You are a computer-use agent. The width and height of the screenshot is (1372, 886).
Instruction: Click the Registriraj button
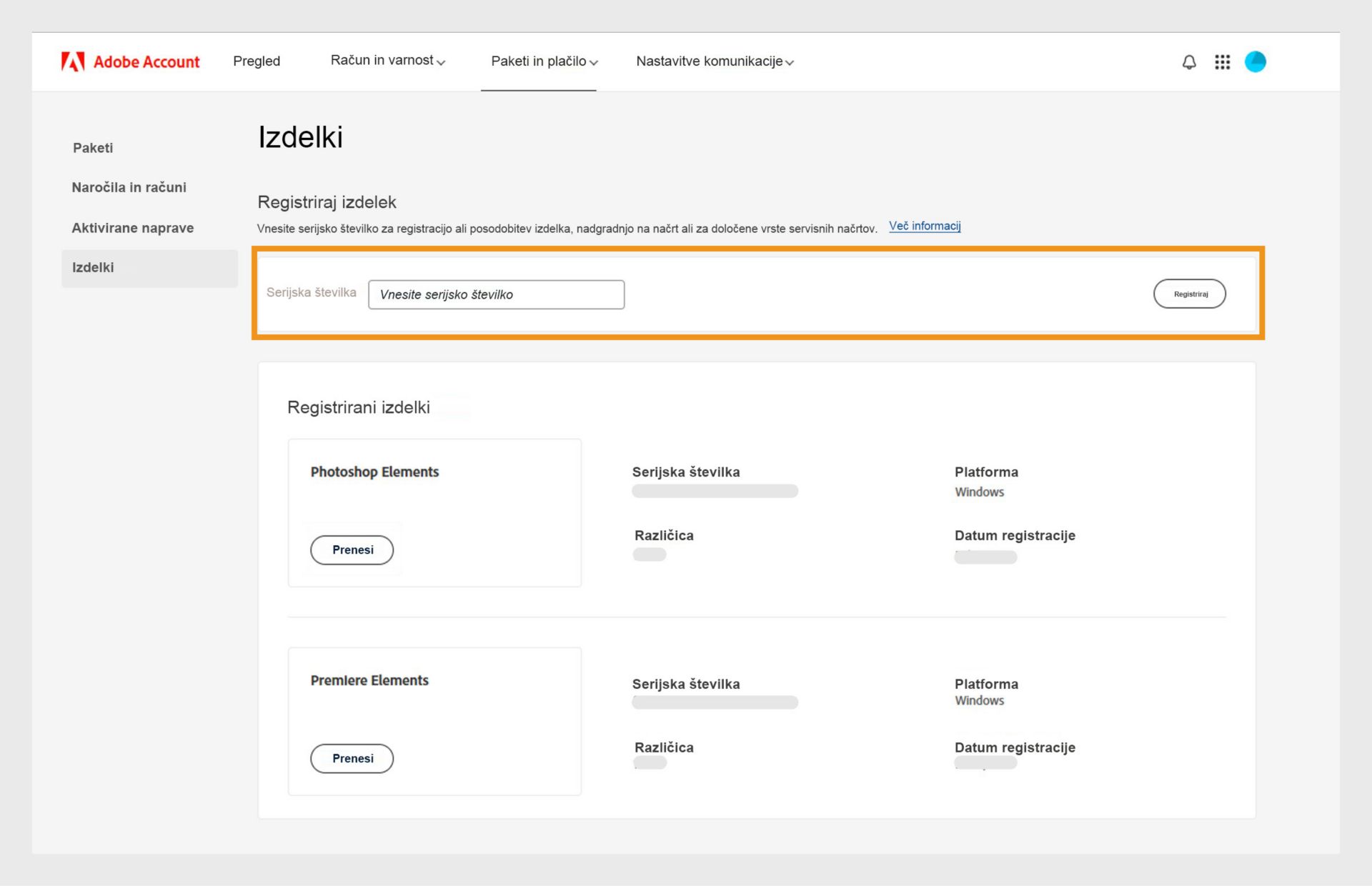1189,294
